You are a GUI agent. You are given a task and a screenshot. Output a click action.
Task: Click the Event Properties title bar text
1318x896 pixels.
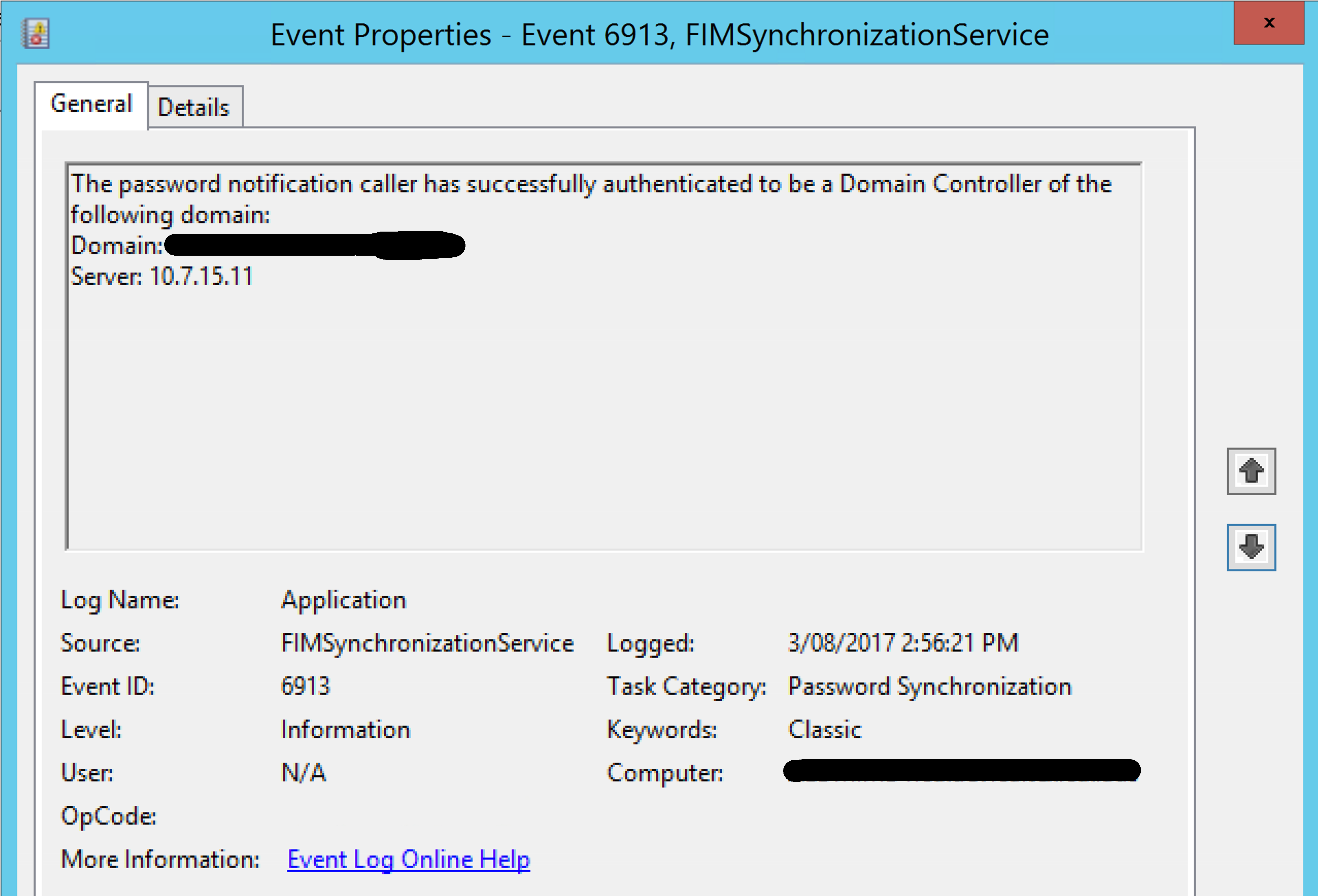coord(659,35)
